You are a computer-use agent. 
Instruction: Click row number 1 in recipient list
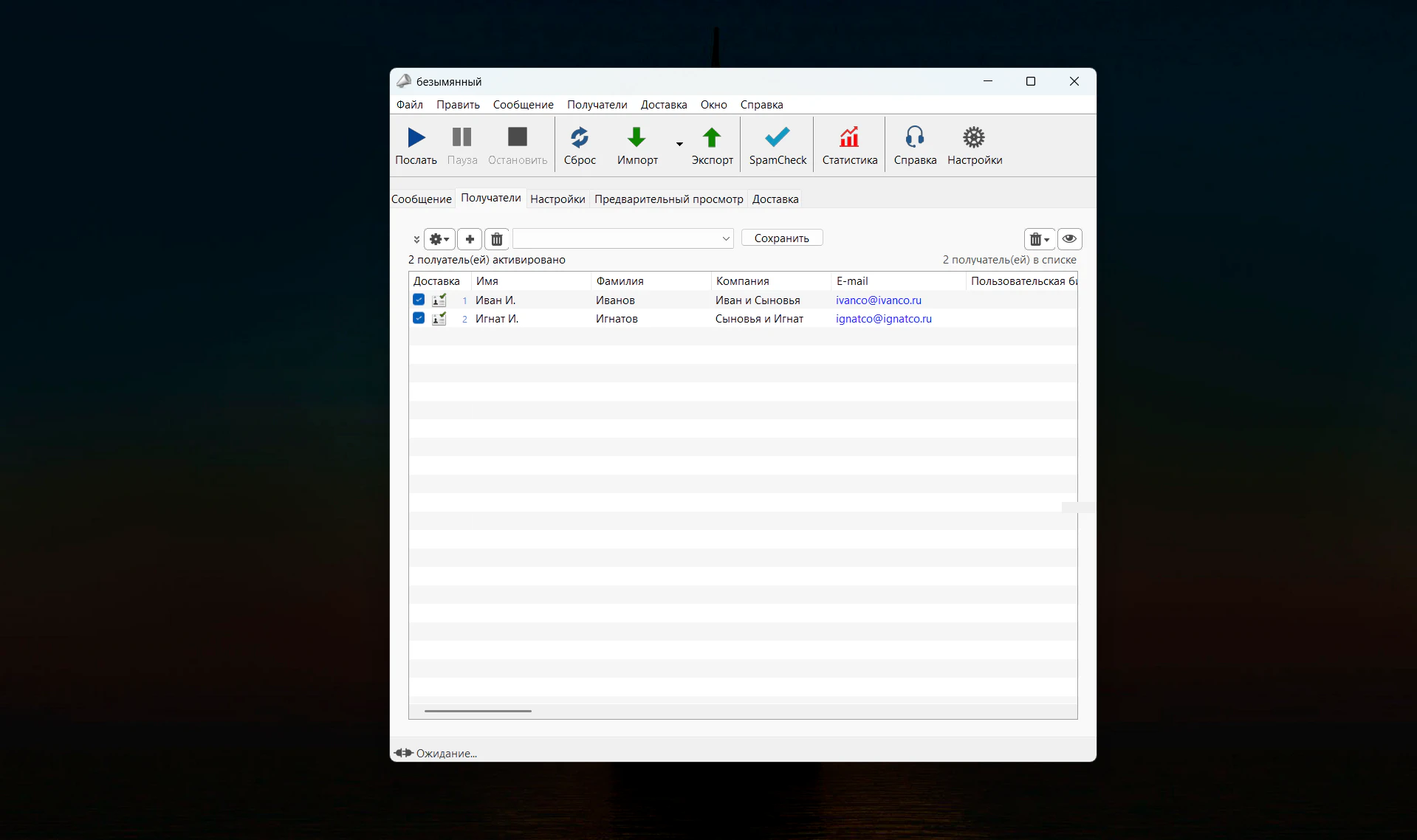(464, 300)
